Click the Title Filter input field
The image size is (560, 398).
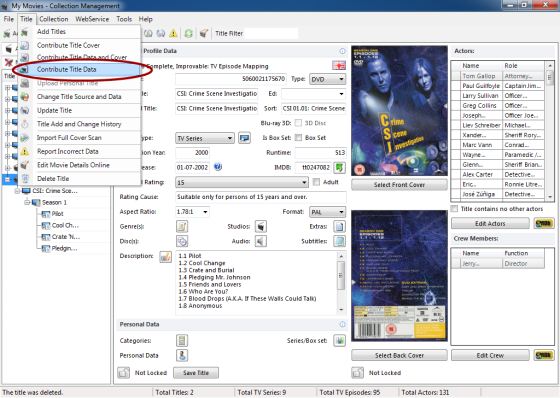pos(271,33)
